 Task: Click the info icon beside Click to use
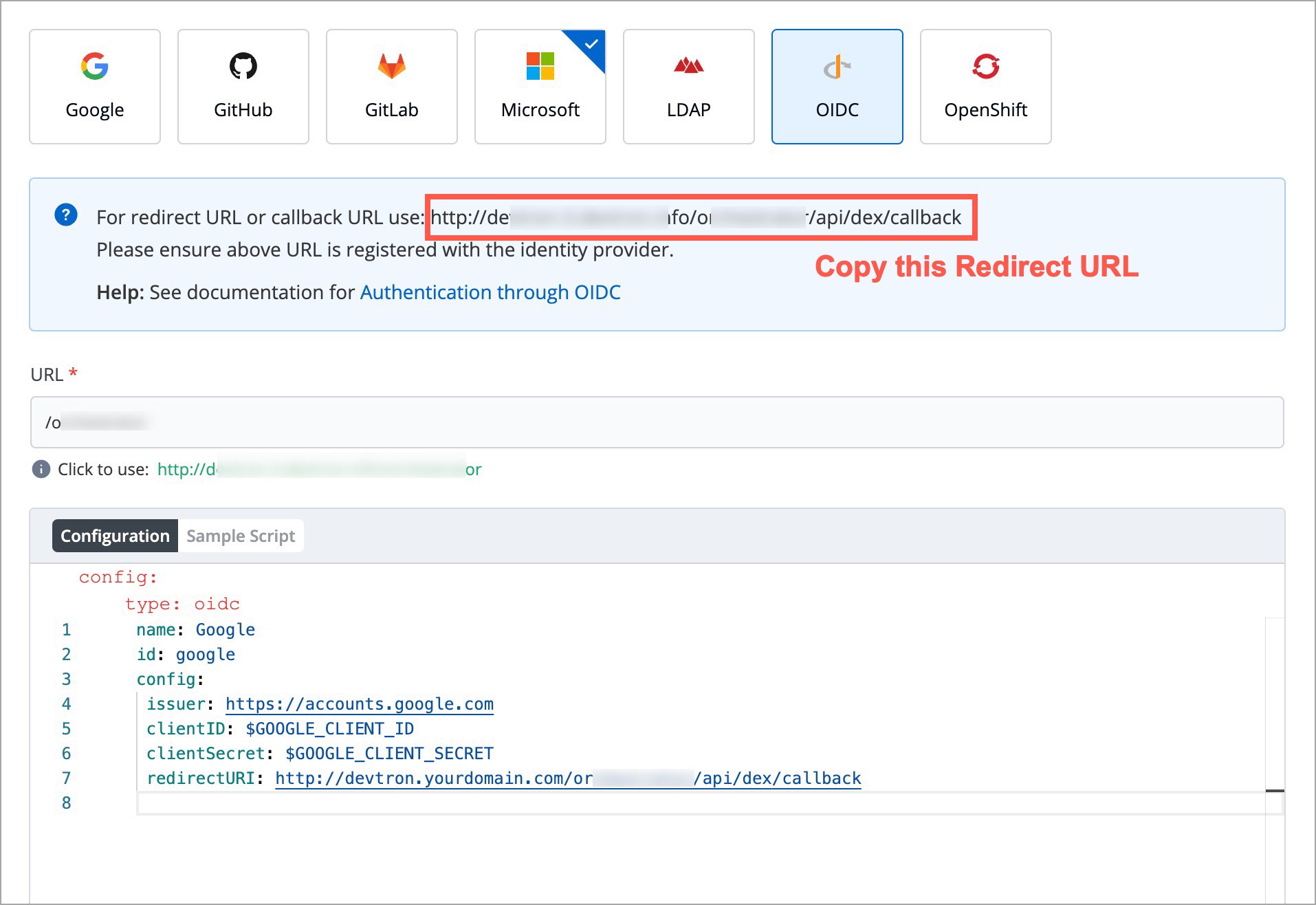click(x=41, y=469)
